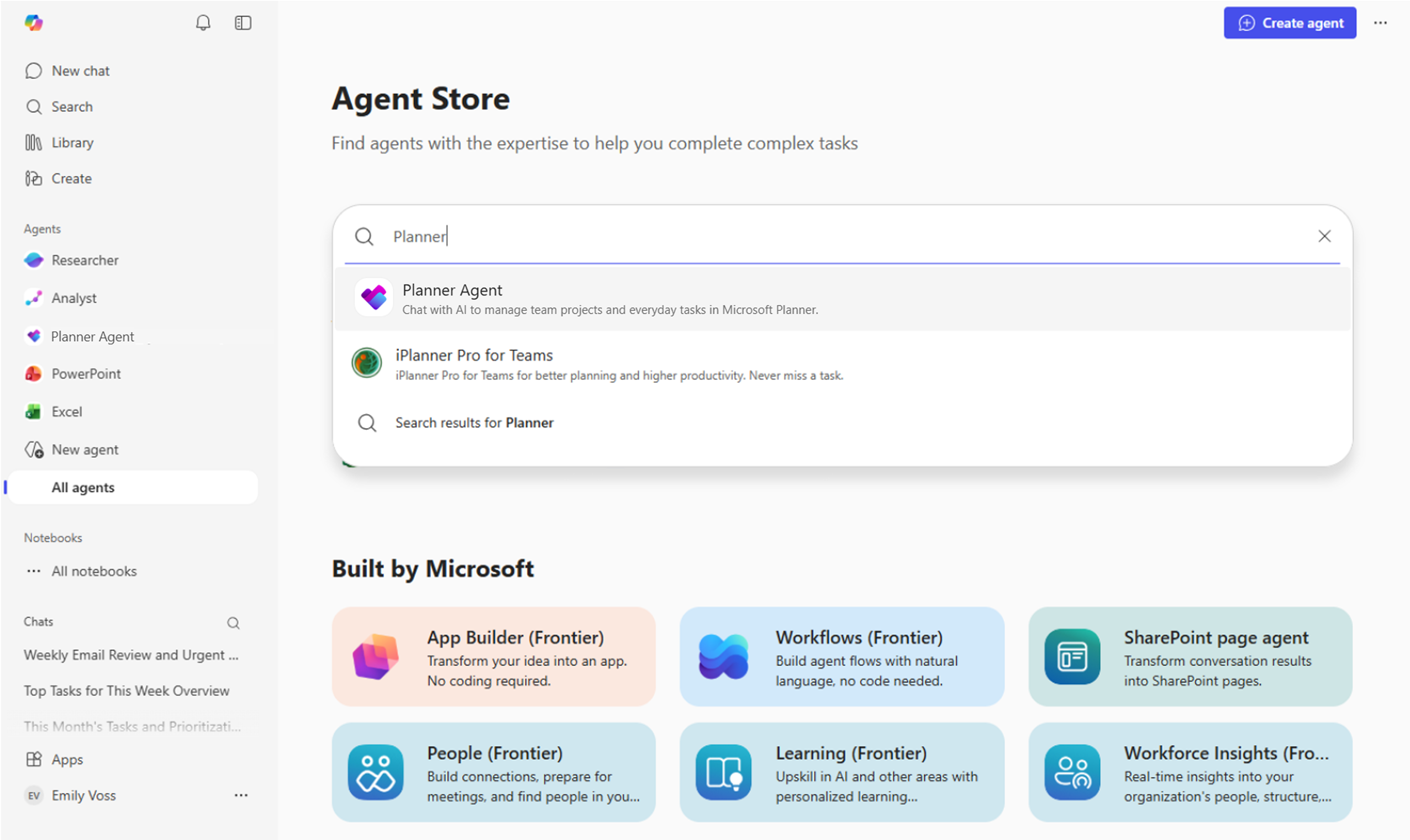The image size is (1410, 840).
Task: Select Planner Agent in sidebar
Action: pos(78,336)
